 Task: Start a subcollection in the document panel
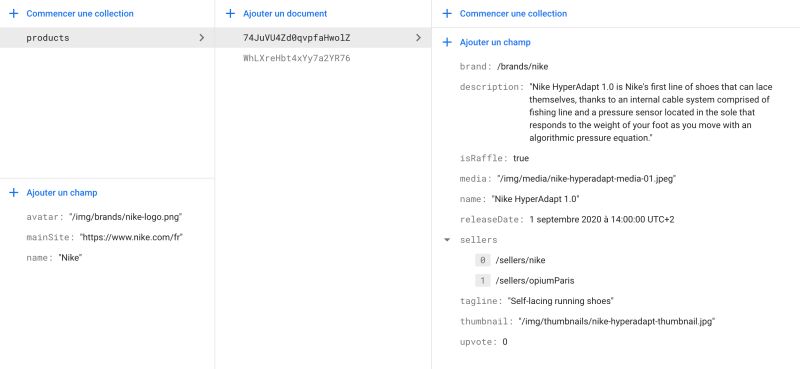pyautogui.click(x=513, y=13)
